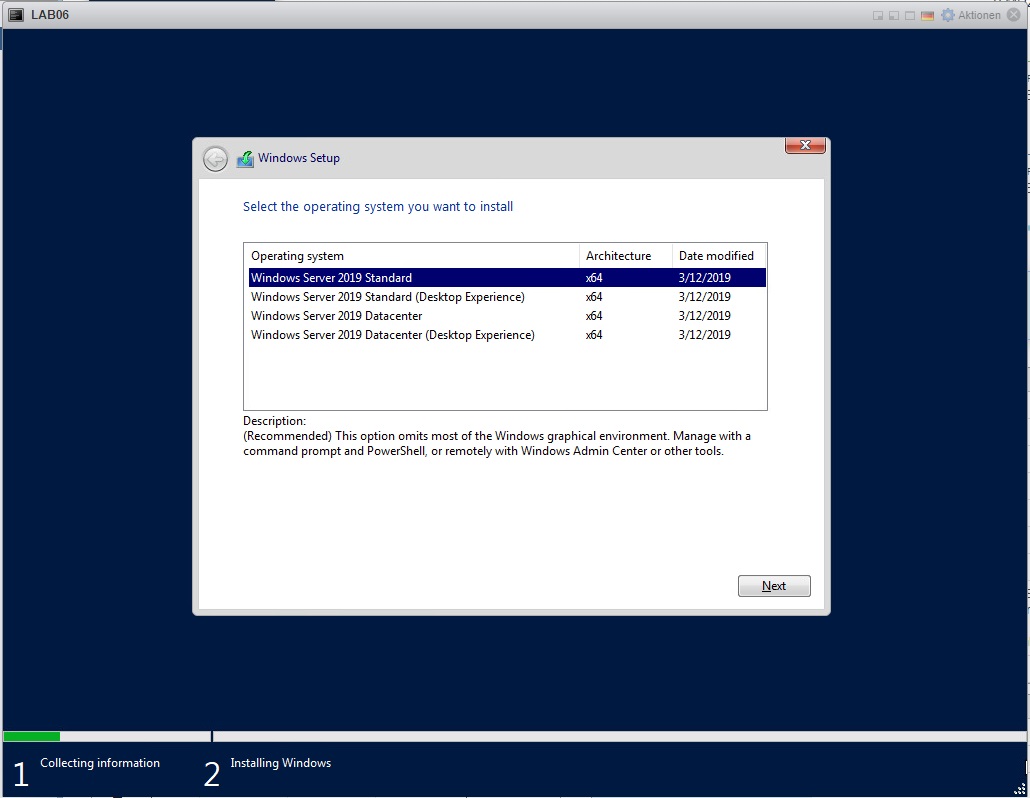Open the Aktionen gear menu

tap(948, 15)
